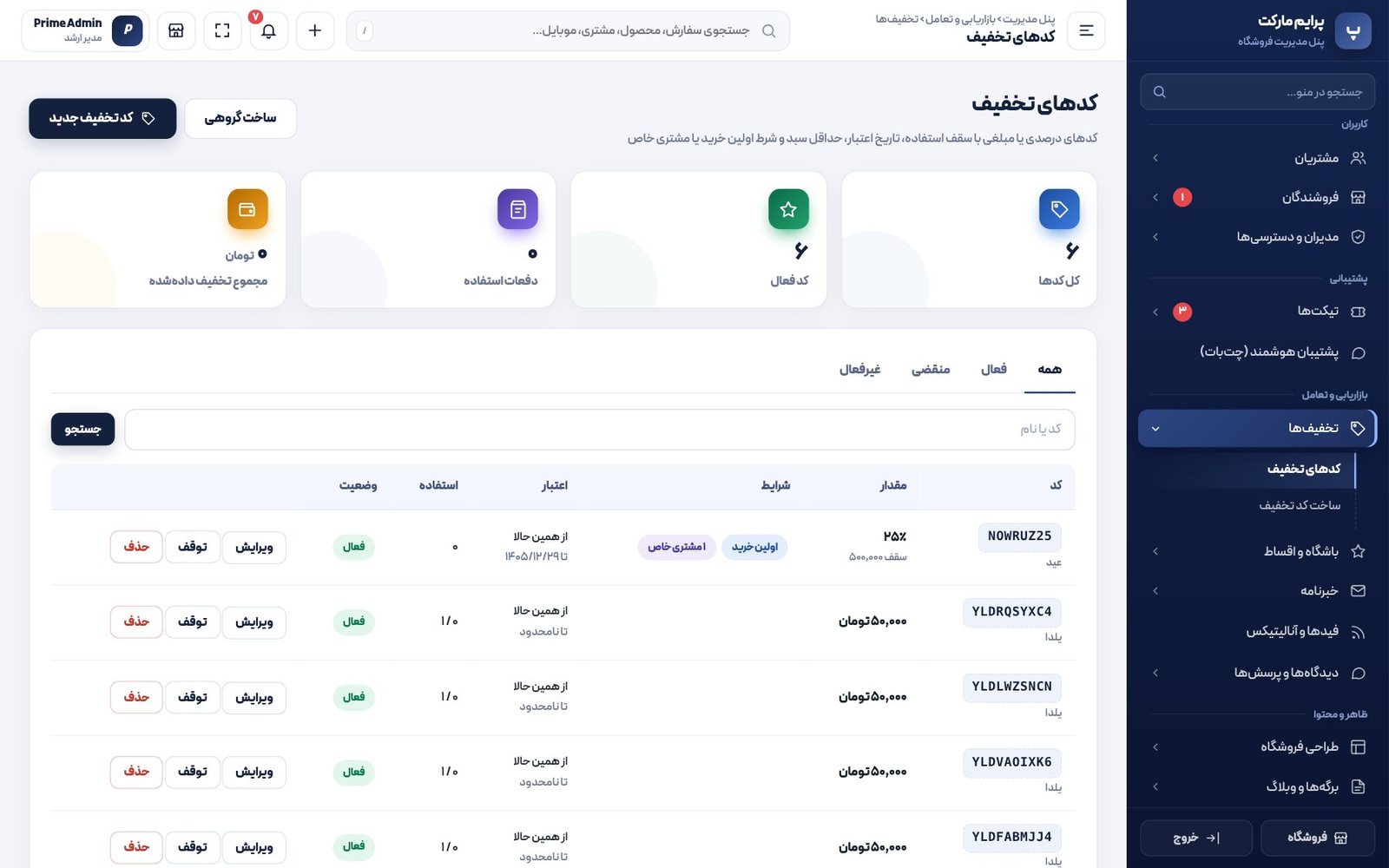
Task: Open ساخت کد تخفیف submenu item
Action: pos(1300,505)
